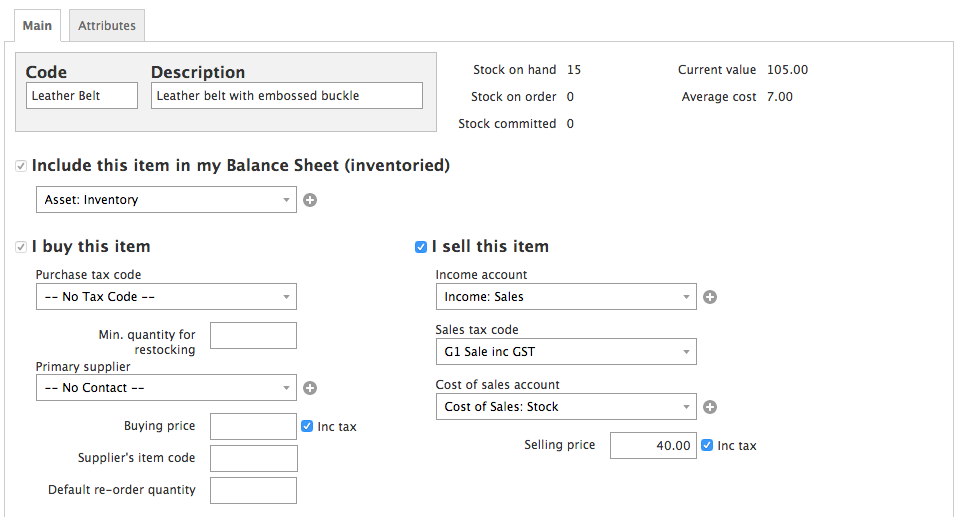The height and width of the screenshot is (517, 957).
Task: Uncheck Inc tax next to Selling price
Action: [x=707, y=445]
